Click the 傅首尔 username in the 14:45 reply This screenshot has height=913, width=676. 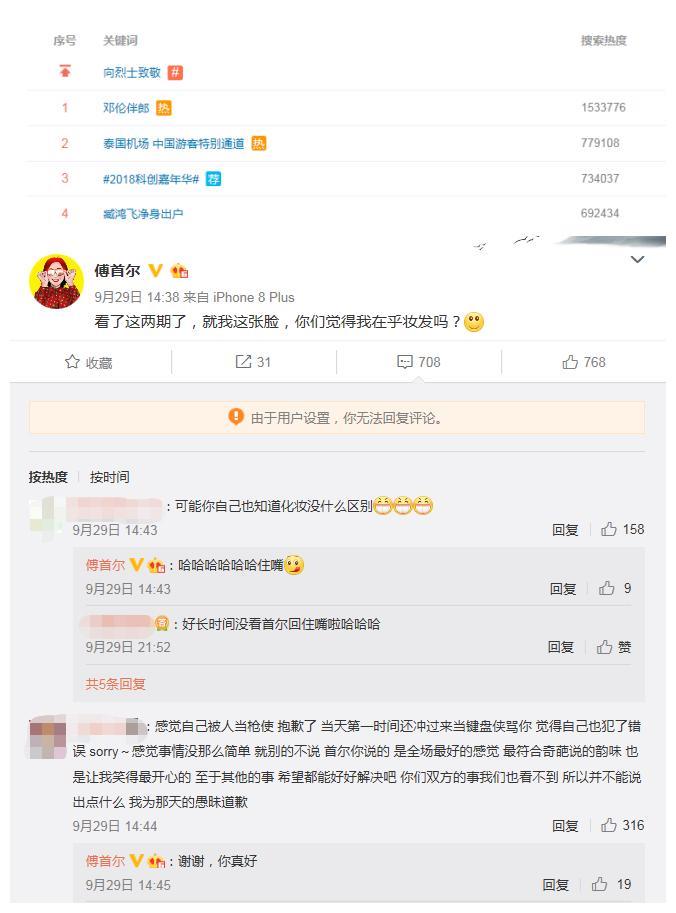(105, 861)
